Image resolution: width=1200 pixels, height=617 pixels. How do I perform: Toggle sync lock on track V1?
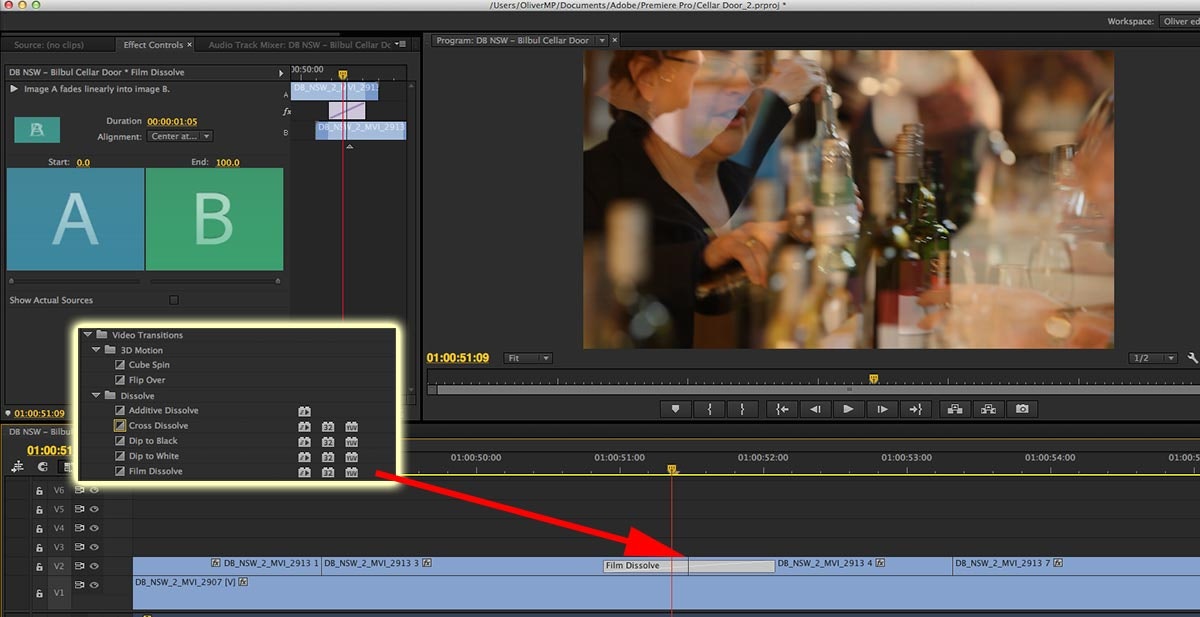tap(79, 585)
